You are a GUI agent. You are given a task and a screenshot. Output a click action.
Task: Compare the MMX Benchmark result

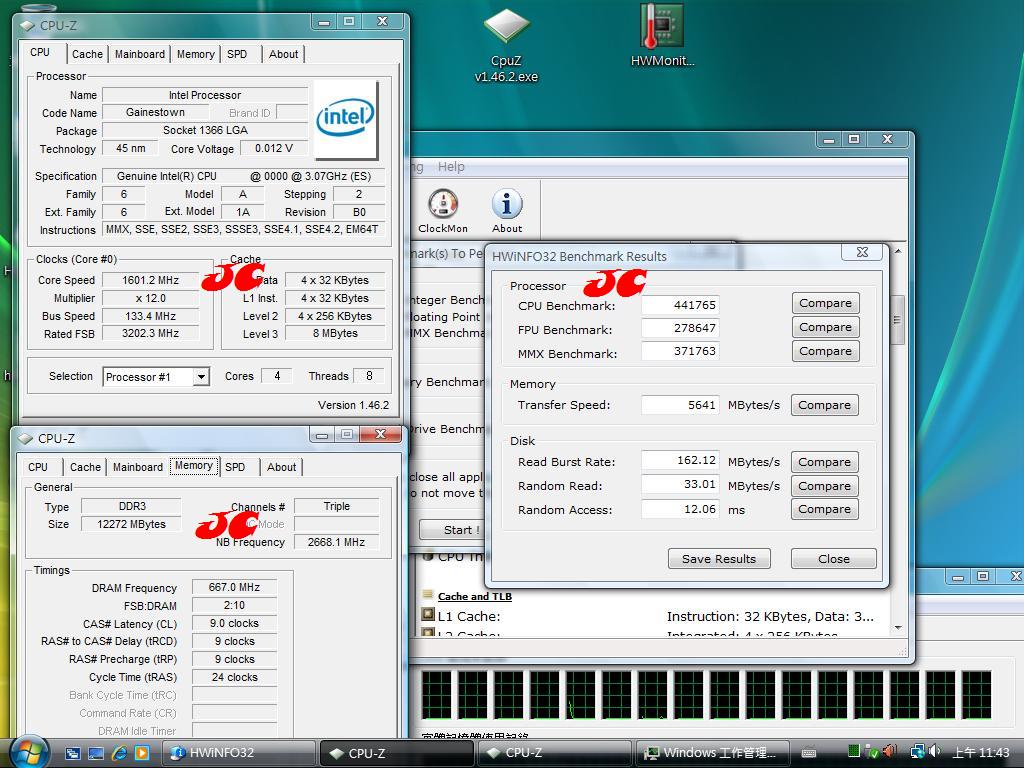tap(825, 351)
